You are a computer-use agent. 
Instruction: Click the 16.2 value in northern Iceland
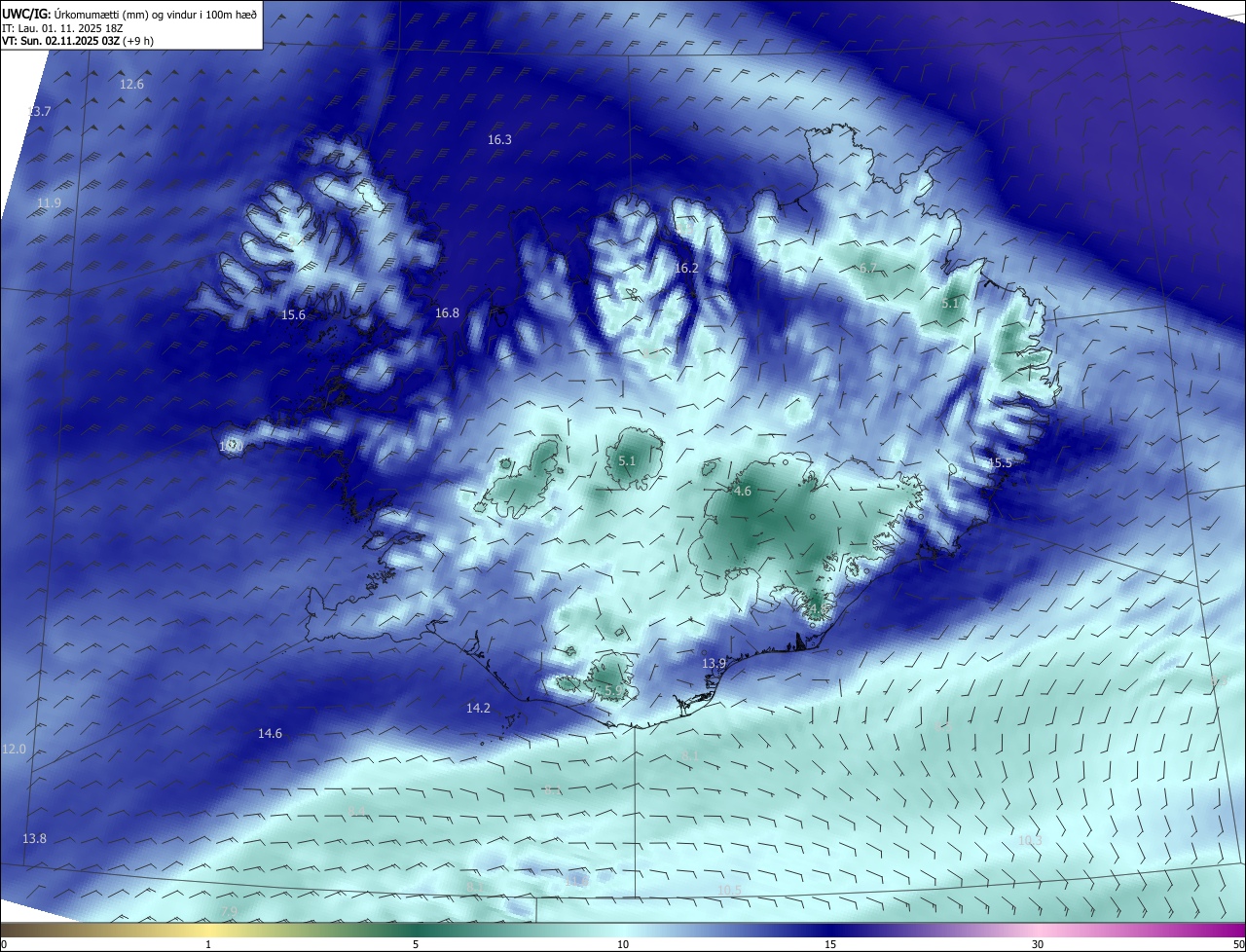(687, 268)
